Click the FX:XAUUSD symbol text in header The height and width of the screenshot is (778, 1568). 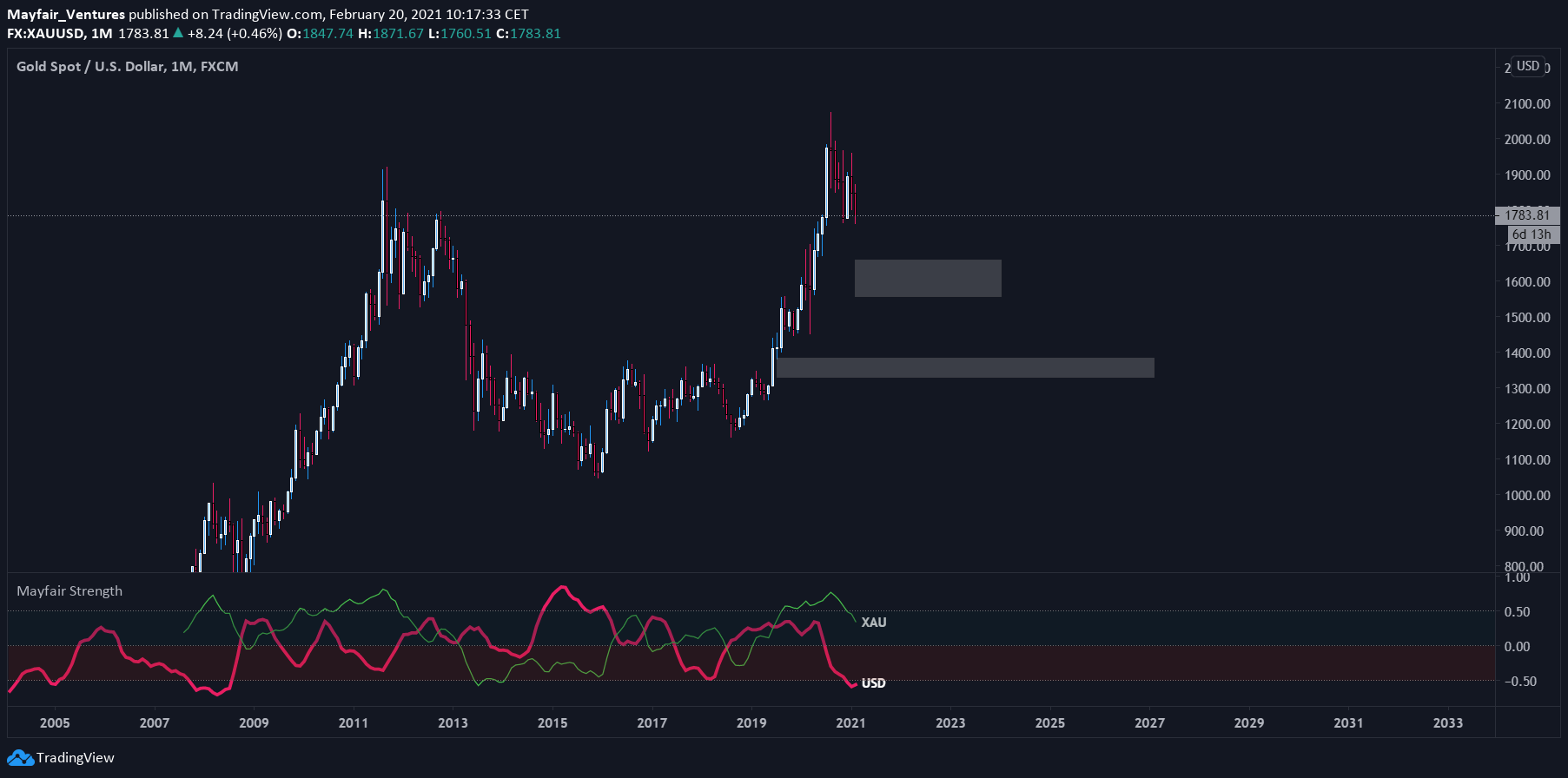coord(46,34)
